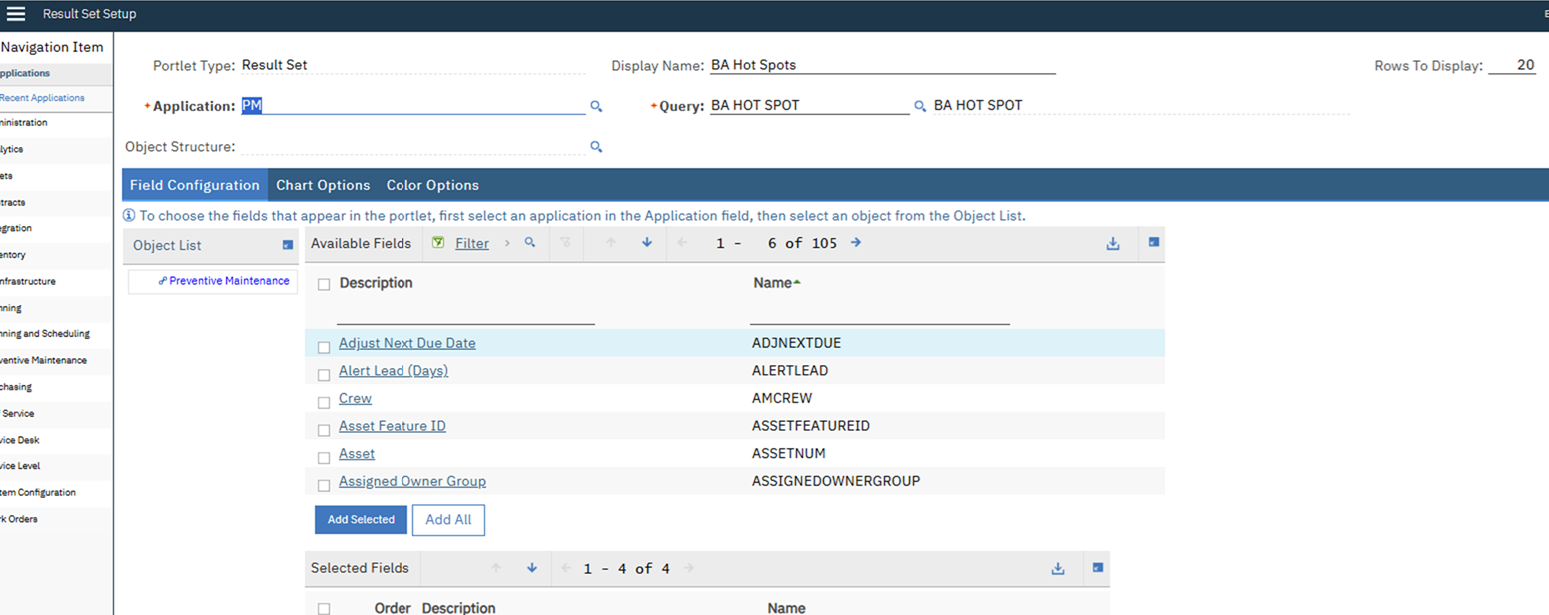
Task: Download the Available Fields table
Action: 1113,244
